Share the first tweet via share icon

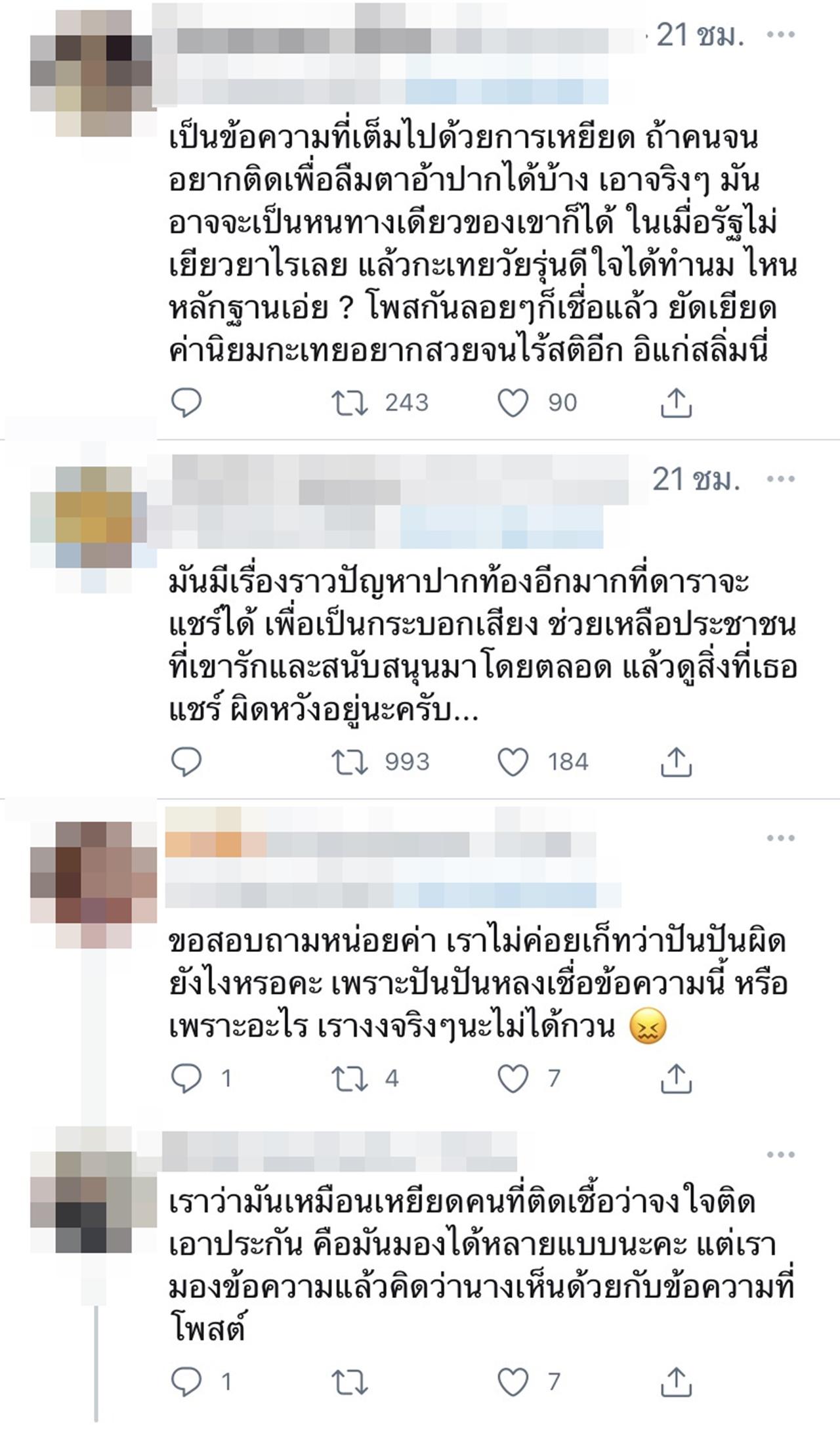(x=676, y=402)
